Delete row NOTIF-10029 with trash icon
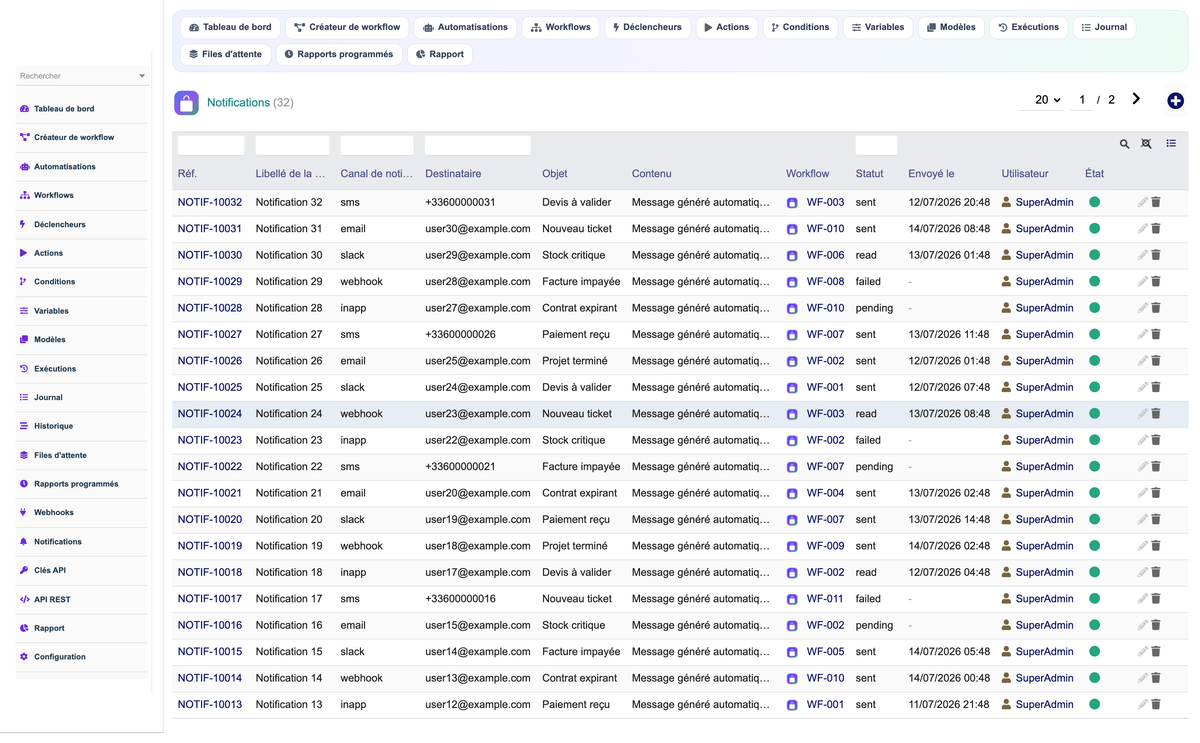The width and height of the screenshot is (1200, 743). [x=1156, y=282]
